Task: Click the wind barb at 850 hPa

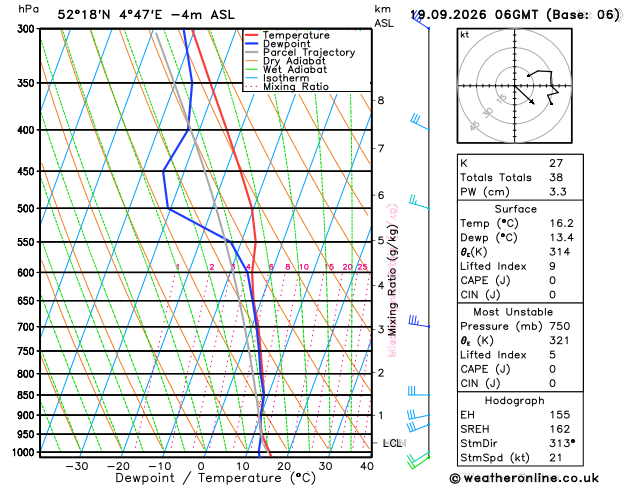Action: tap(419, 391)
